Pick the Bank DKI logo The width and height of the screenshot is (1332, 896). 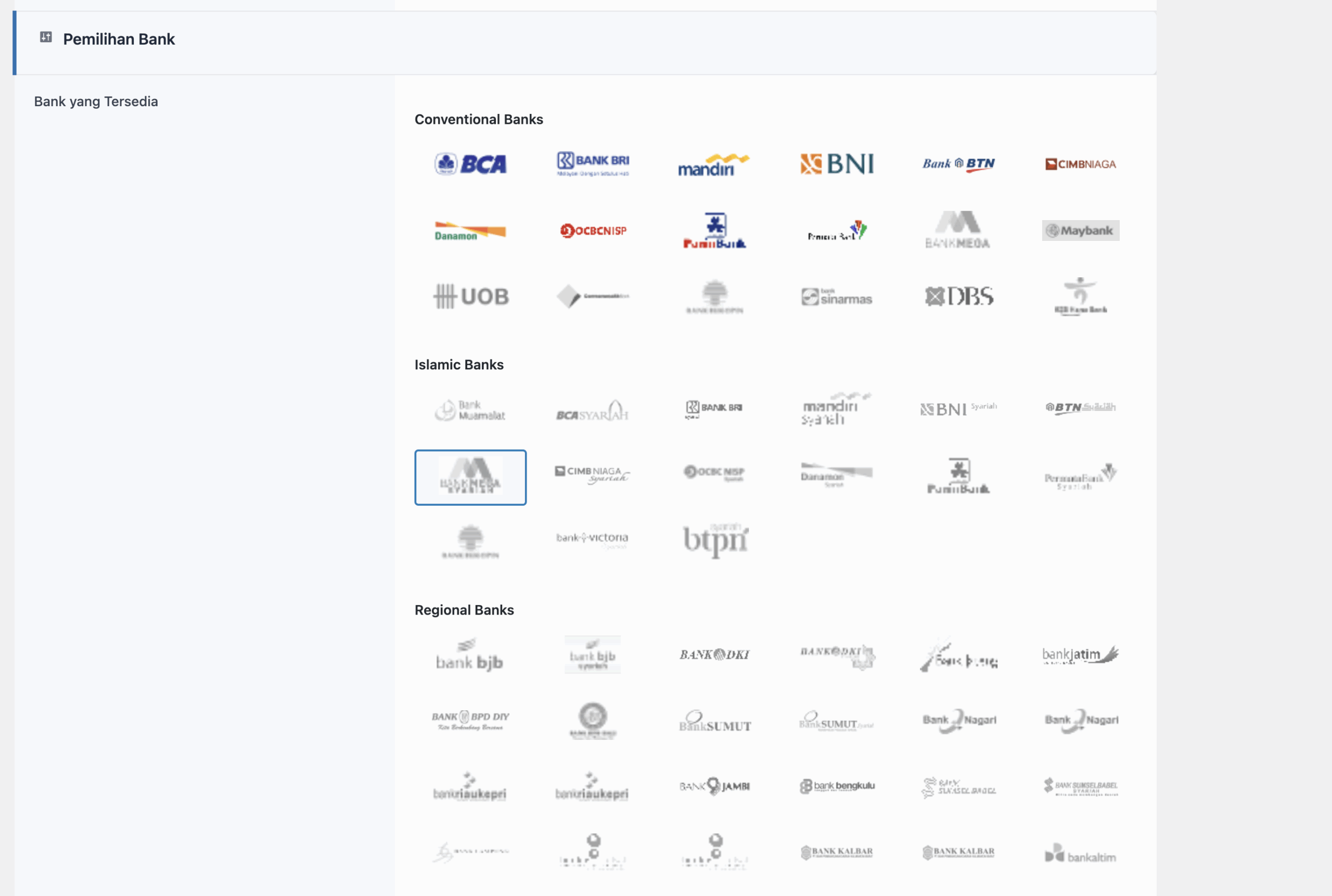[714, 654]
